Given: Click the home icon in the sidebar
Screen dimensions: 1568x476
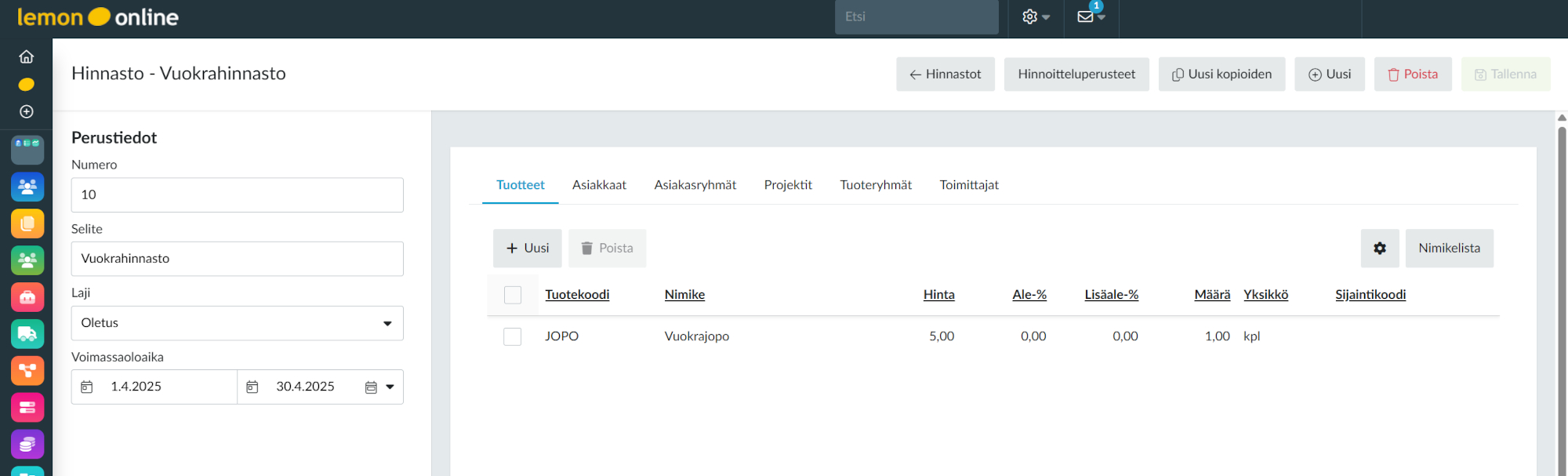Looking at the screenshot, I should point(26,56).
